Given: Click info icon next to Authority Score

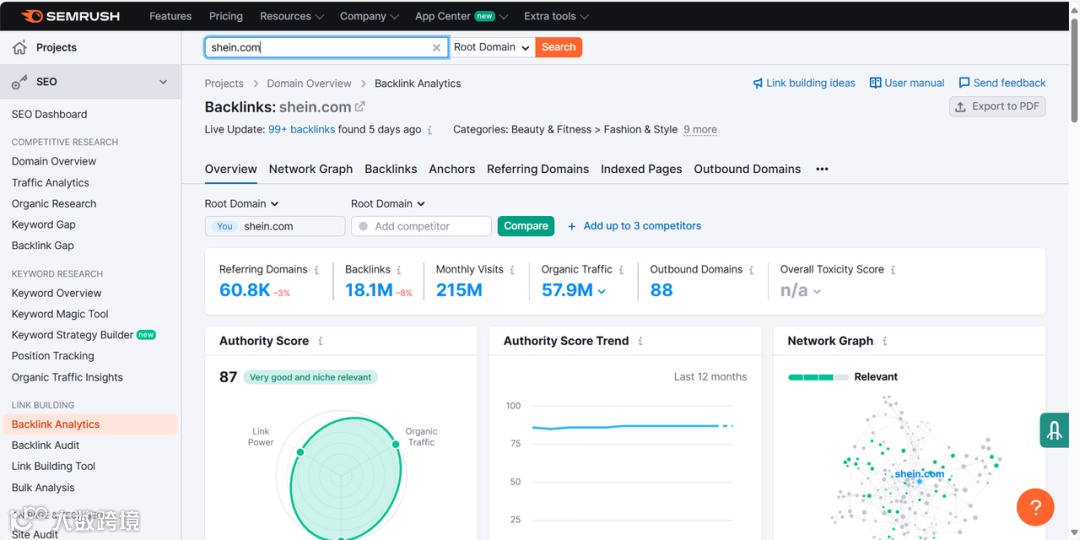Looking at the screenshot, I should (x=320, y=341).
